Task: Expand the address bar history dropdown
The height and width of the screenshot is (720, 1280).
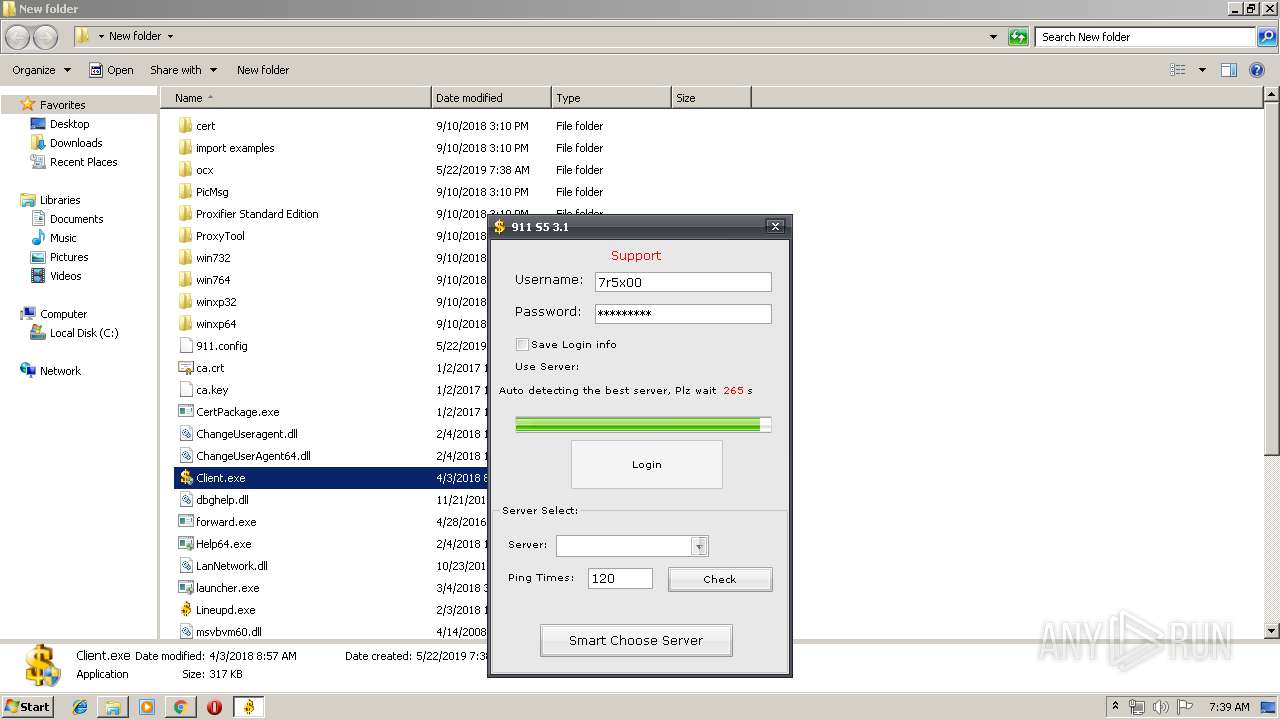Action: click(993, 37)
